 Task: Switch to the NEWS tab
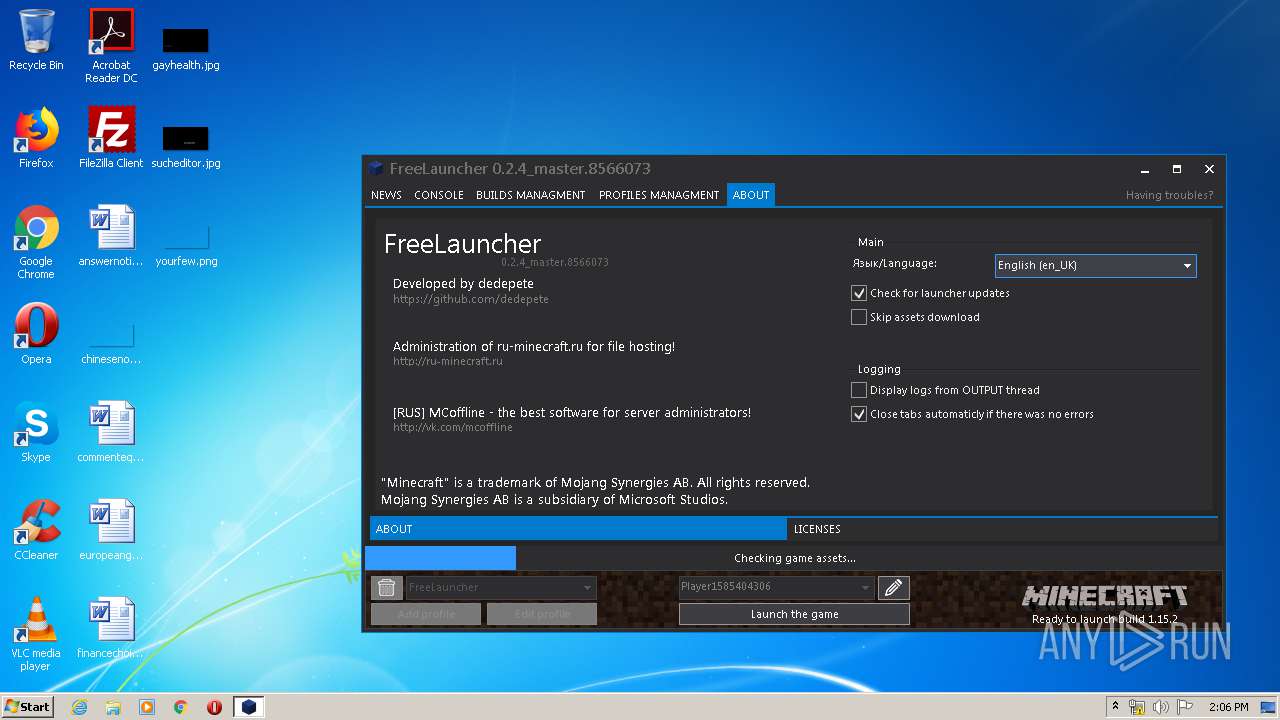tap(386, 195)
